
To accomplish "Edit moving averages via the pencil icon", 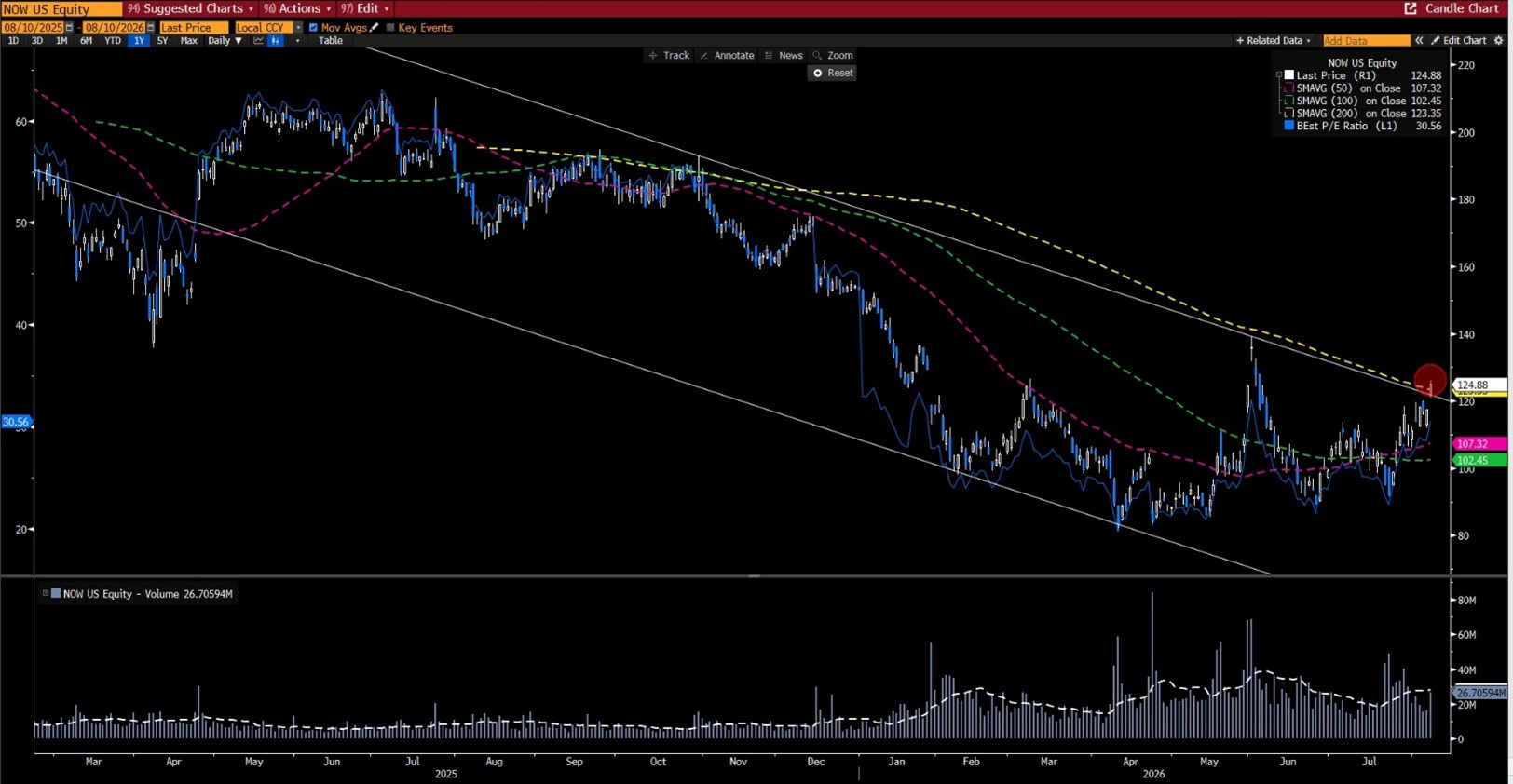I will (x=375, y=28).
